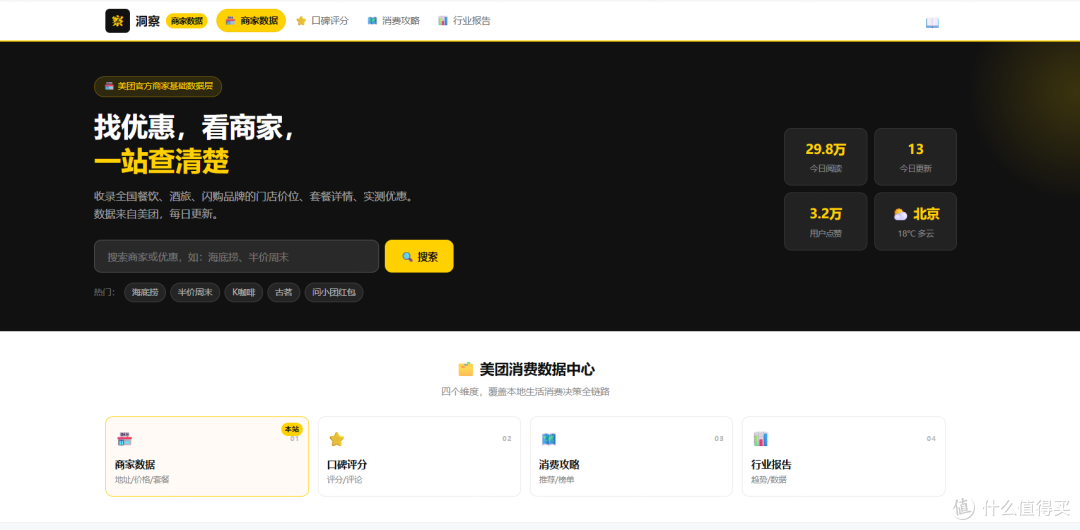Screen dimensions: 1080x530
Task: Click the 美团官方商家基础数据层 badge
Action: pos(158,86)
